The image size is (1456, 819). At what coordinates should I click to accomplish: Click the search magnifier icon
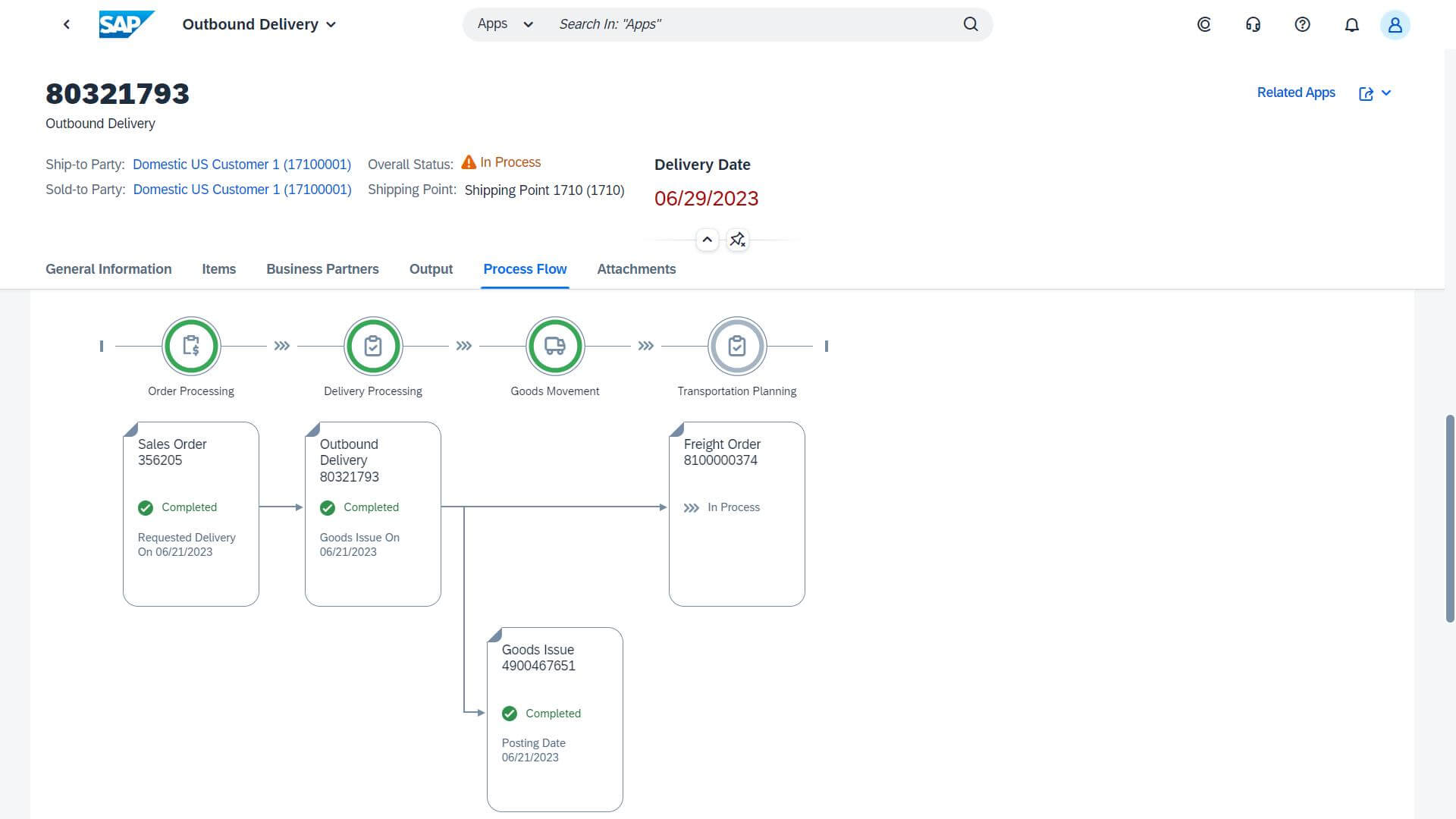tap(971, 24)
